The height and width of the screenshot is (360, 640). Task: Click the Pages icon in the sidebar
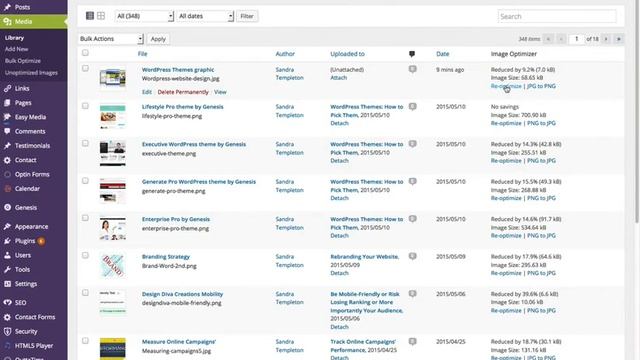7,103
